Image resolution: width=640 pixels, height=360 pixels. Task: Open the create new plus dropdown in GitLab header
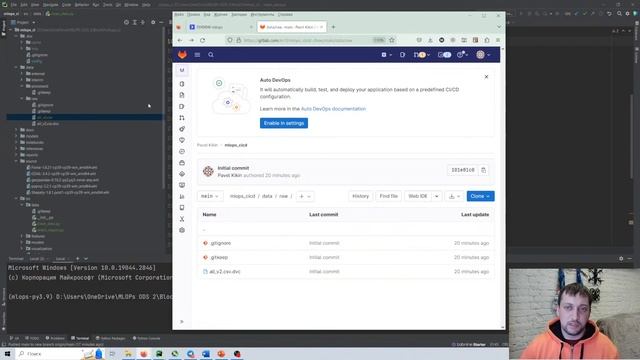click(x=386, y=55)
